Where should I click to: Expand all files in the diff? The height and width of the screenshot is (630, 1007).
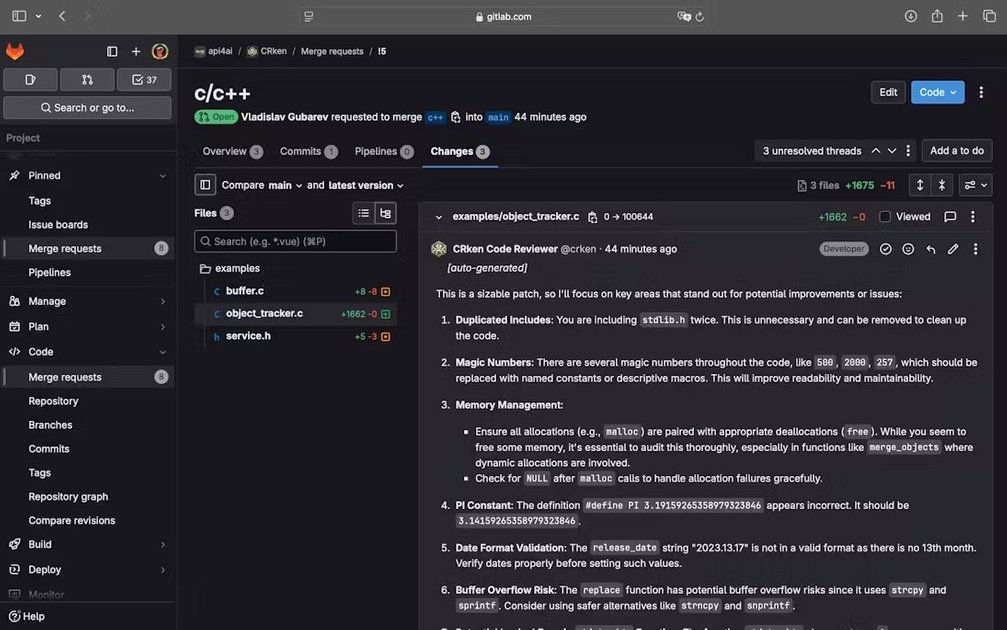pos(922,184)
